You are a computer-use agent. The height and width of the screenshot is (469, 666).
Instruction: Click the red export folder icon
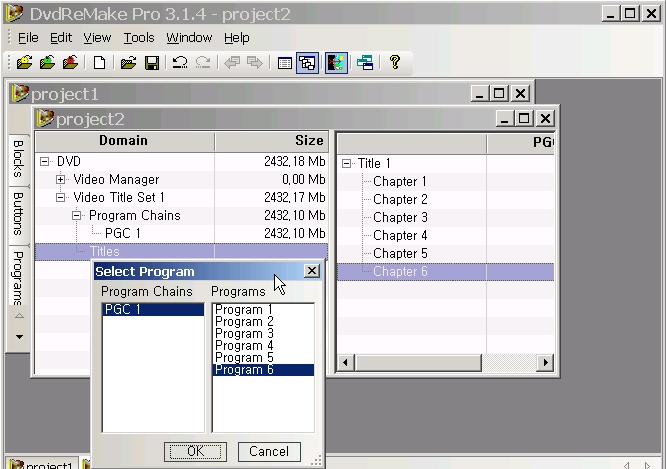[71, 62]
